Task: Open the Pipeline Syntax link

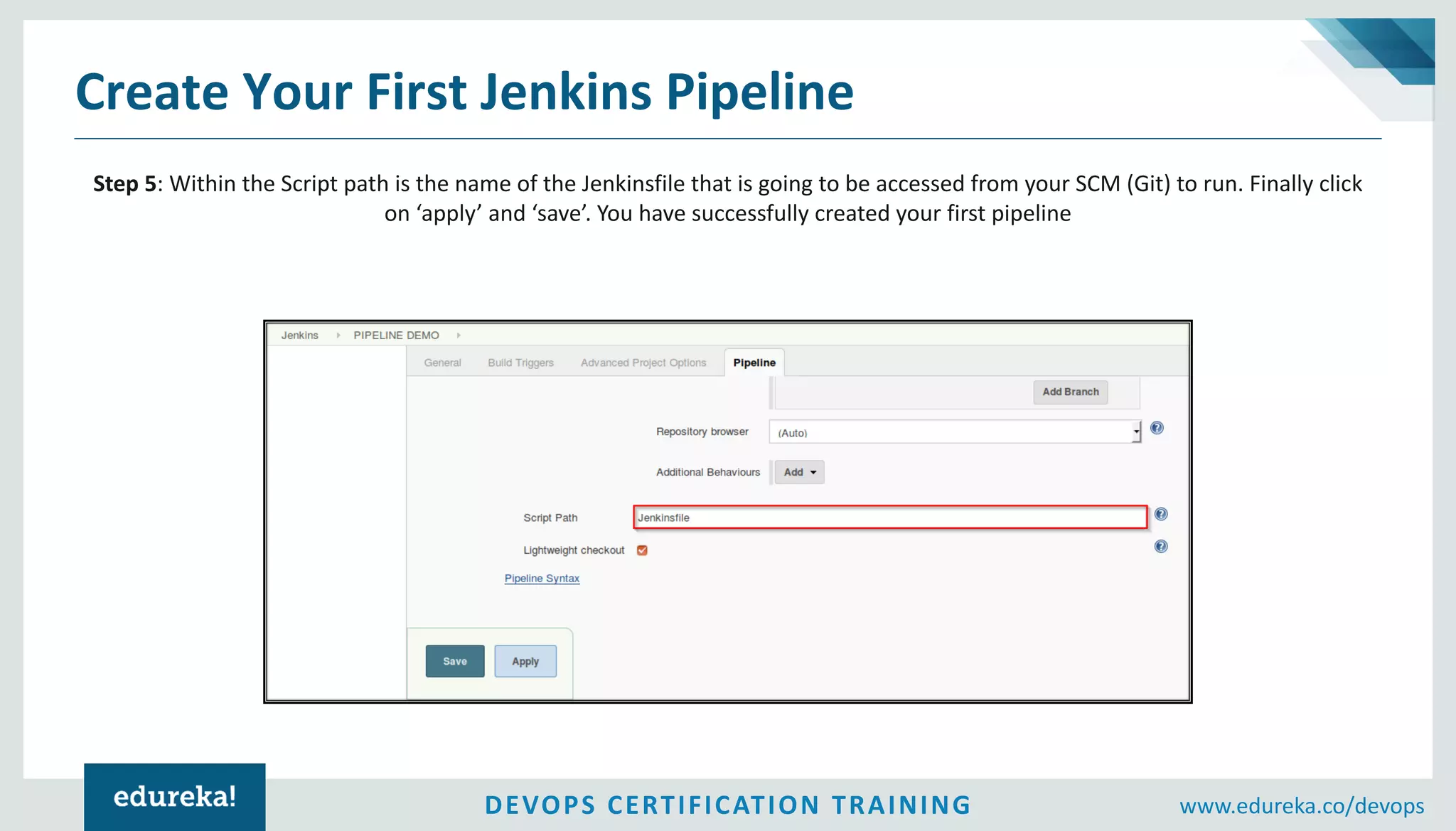Action: [542, 578]
